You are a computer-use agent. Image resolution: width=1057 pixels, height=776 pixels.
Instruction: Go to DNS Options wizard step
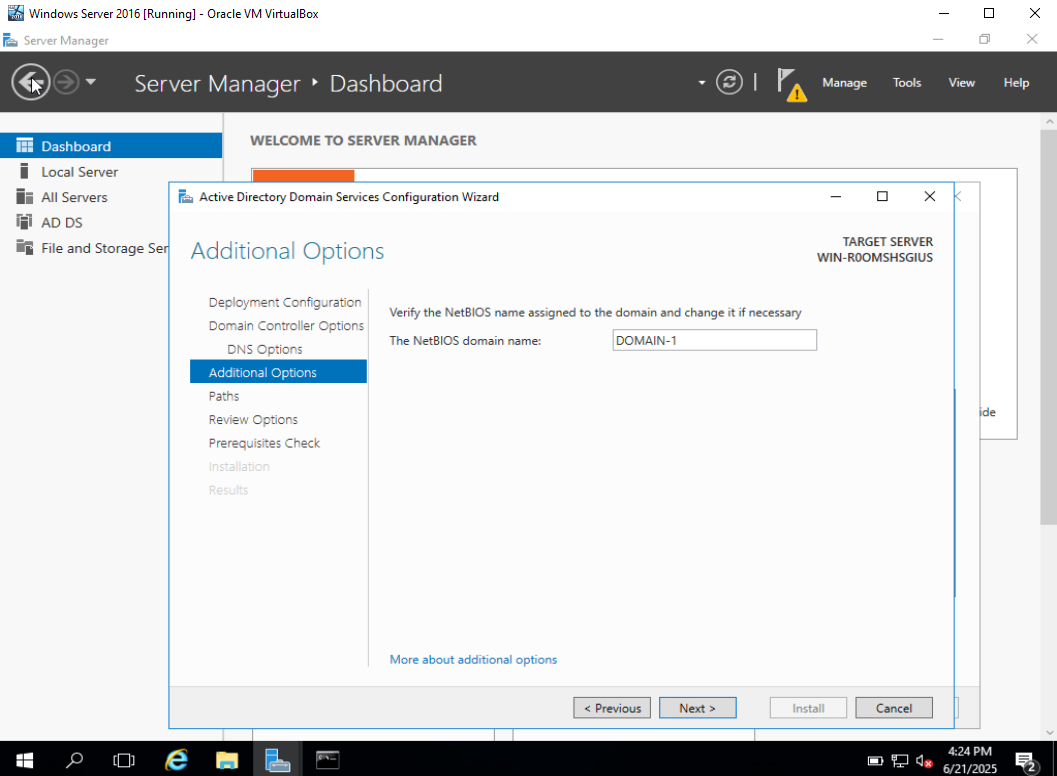click(x=264, y=349)
